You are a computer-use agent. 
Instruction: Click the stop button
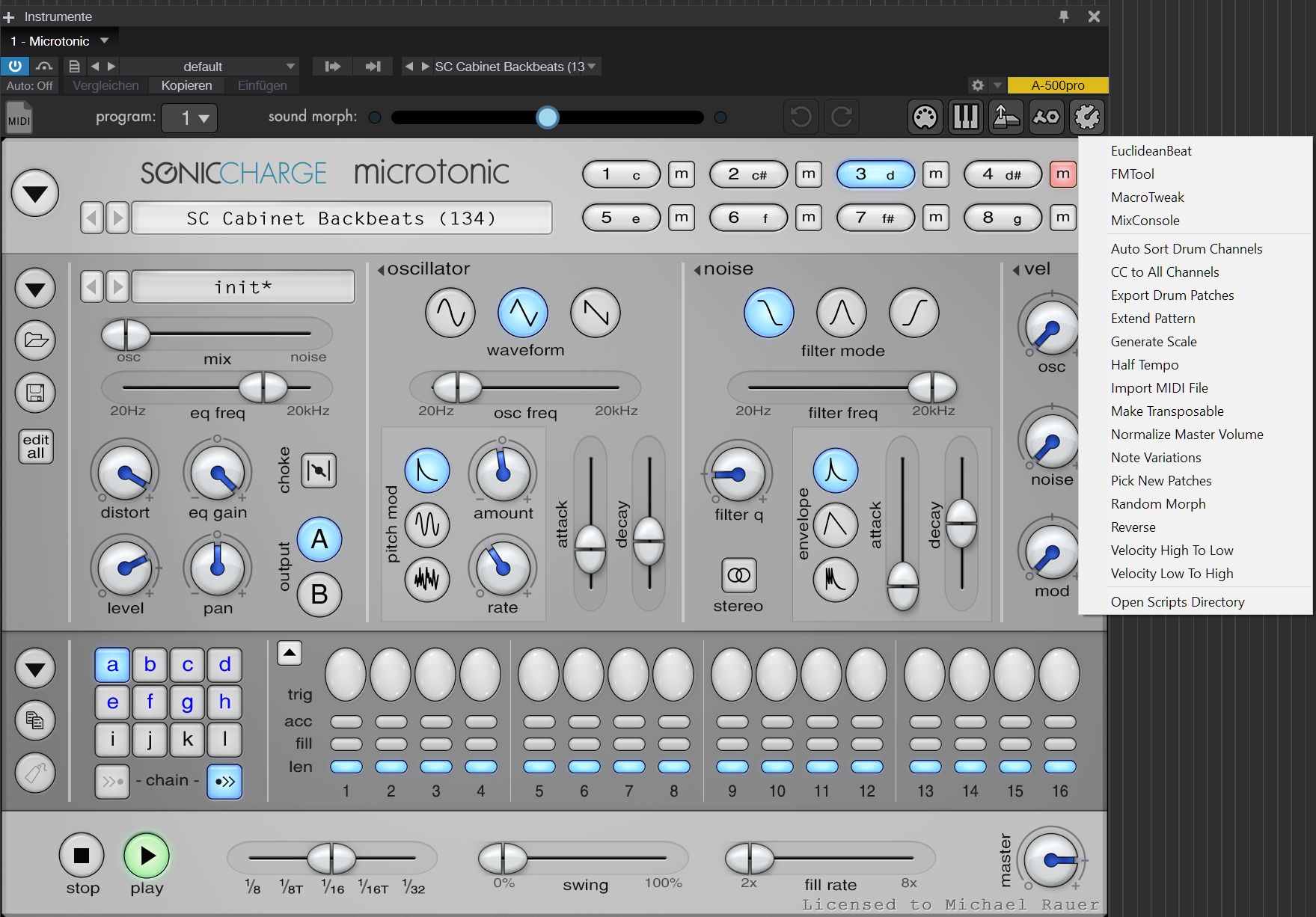pos(82,855)
